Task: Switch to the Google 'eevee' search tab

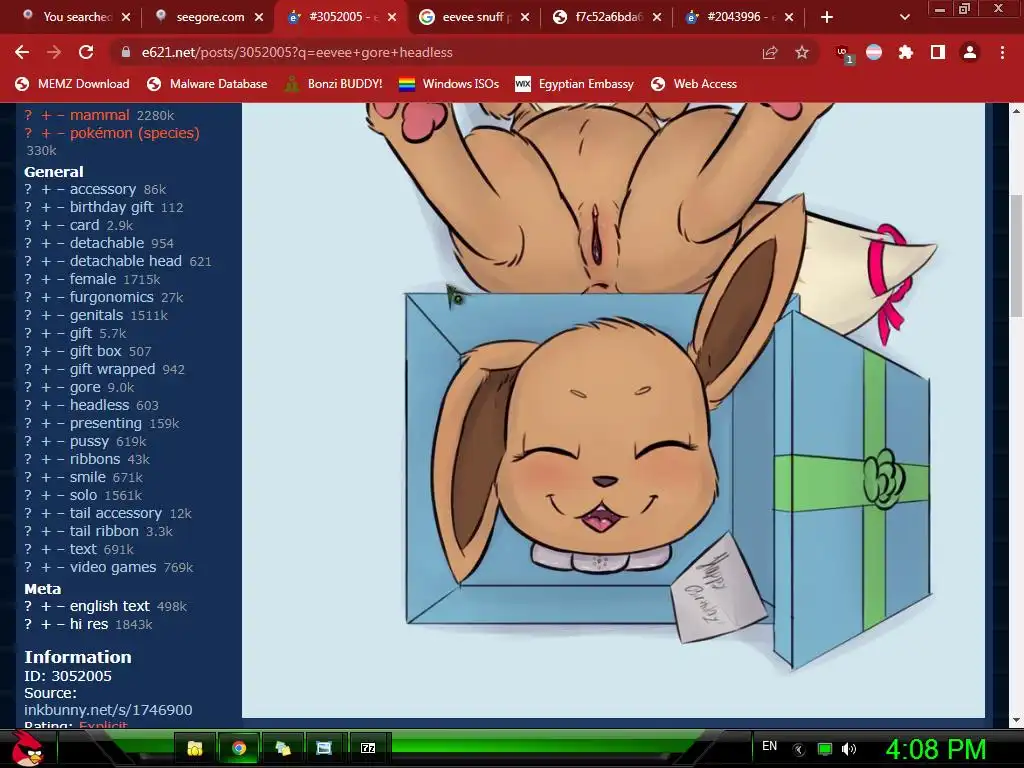Action: (473, 17)
